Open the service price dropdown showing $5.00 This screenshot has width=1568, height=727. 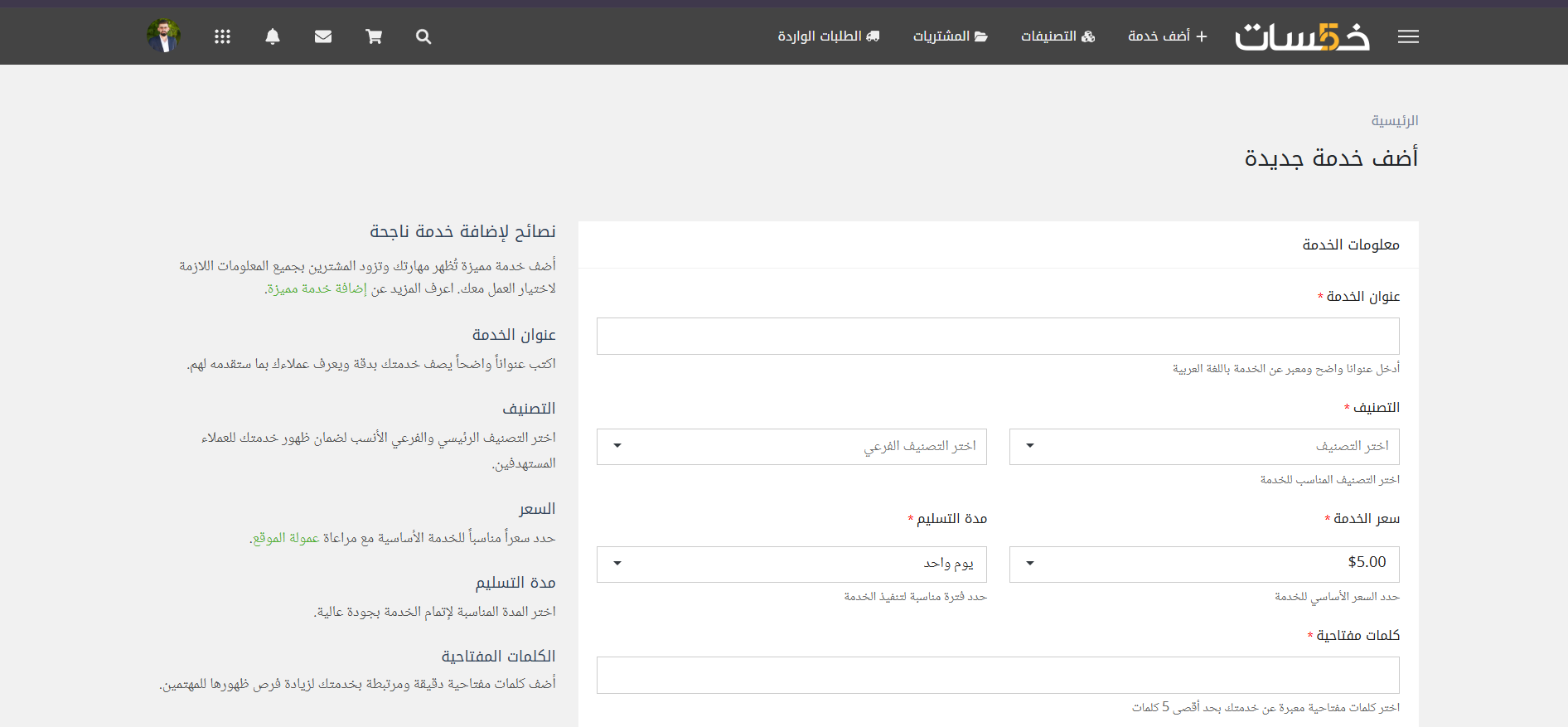click(x=1203, y=564)
